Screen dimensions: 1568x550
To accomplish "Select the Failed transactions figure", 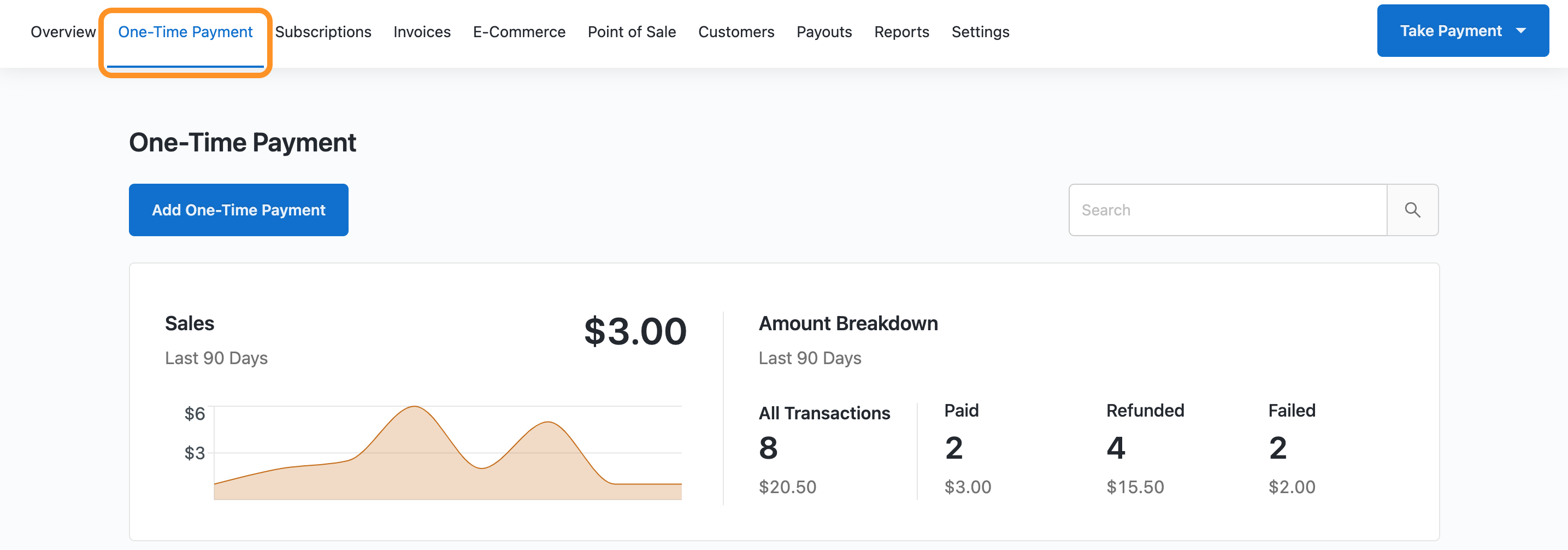I will (1277, 448).
